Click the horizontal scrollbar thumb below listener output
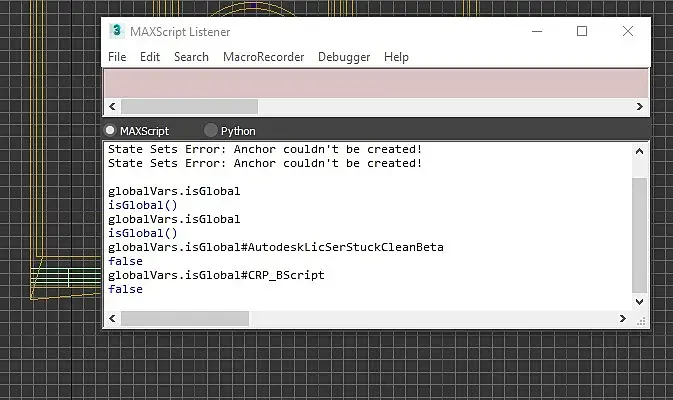 click(x=185, y=318)
